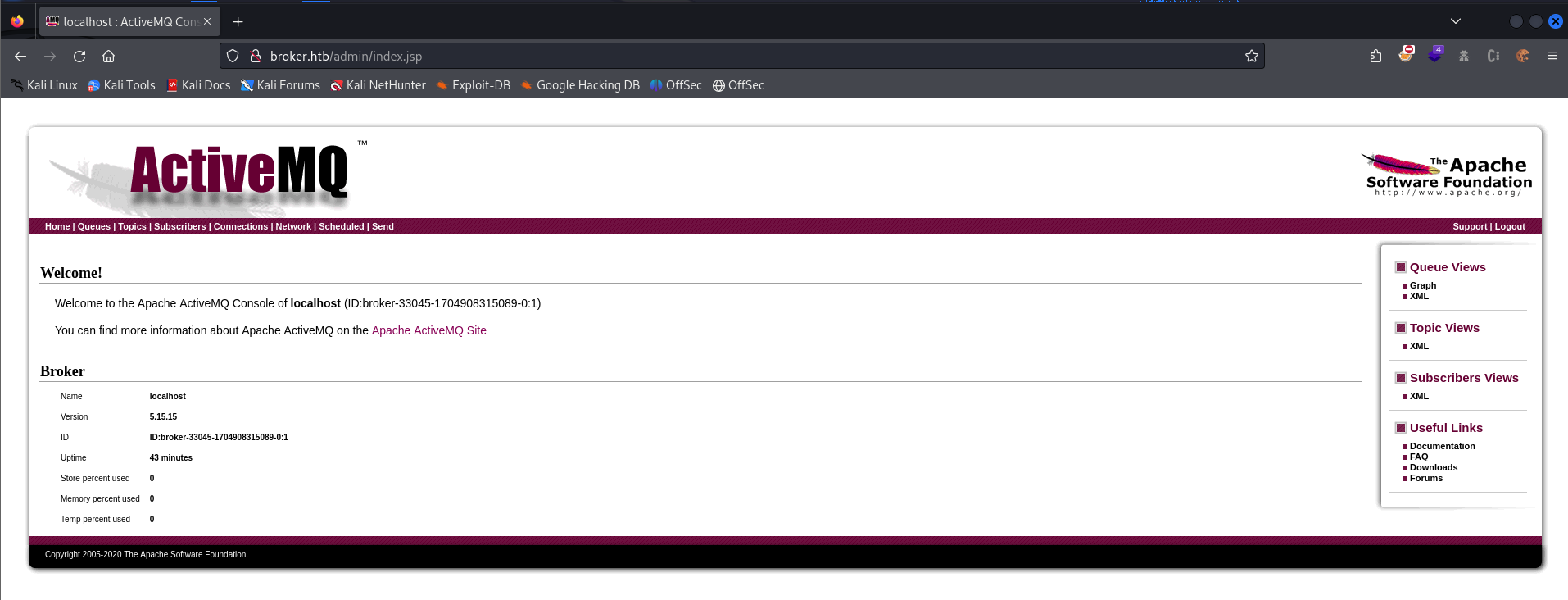Open the FAQ useful link
The height and width of the screenshot is (600, 1568).
(x=1419, y=457)
